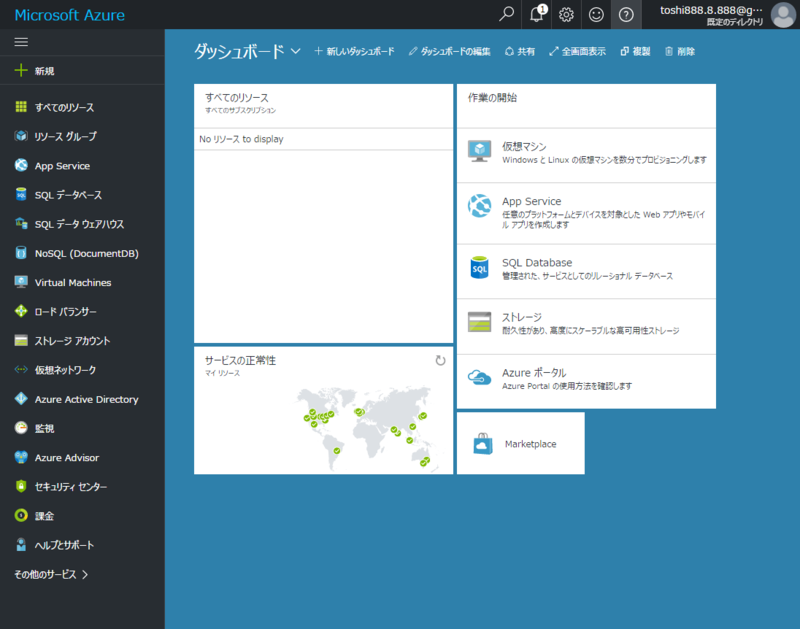Click the すべてのリソース tile title

(x=237, y=97)
